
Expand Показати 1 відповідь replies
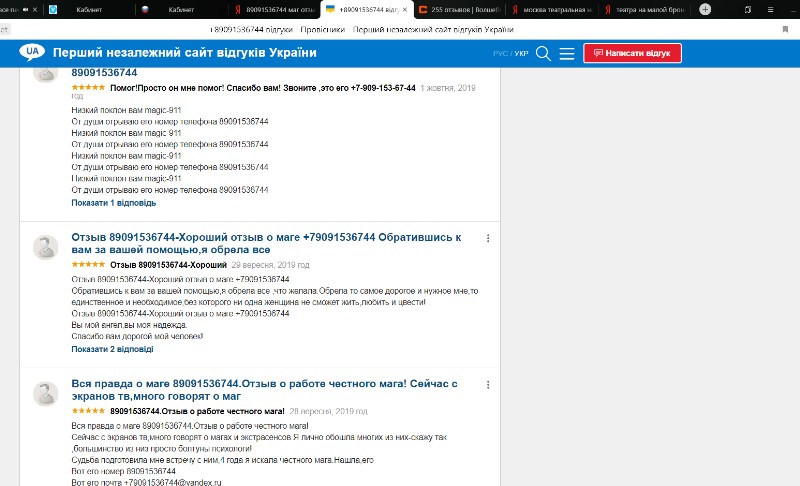click(114, 203)
